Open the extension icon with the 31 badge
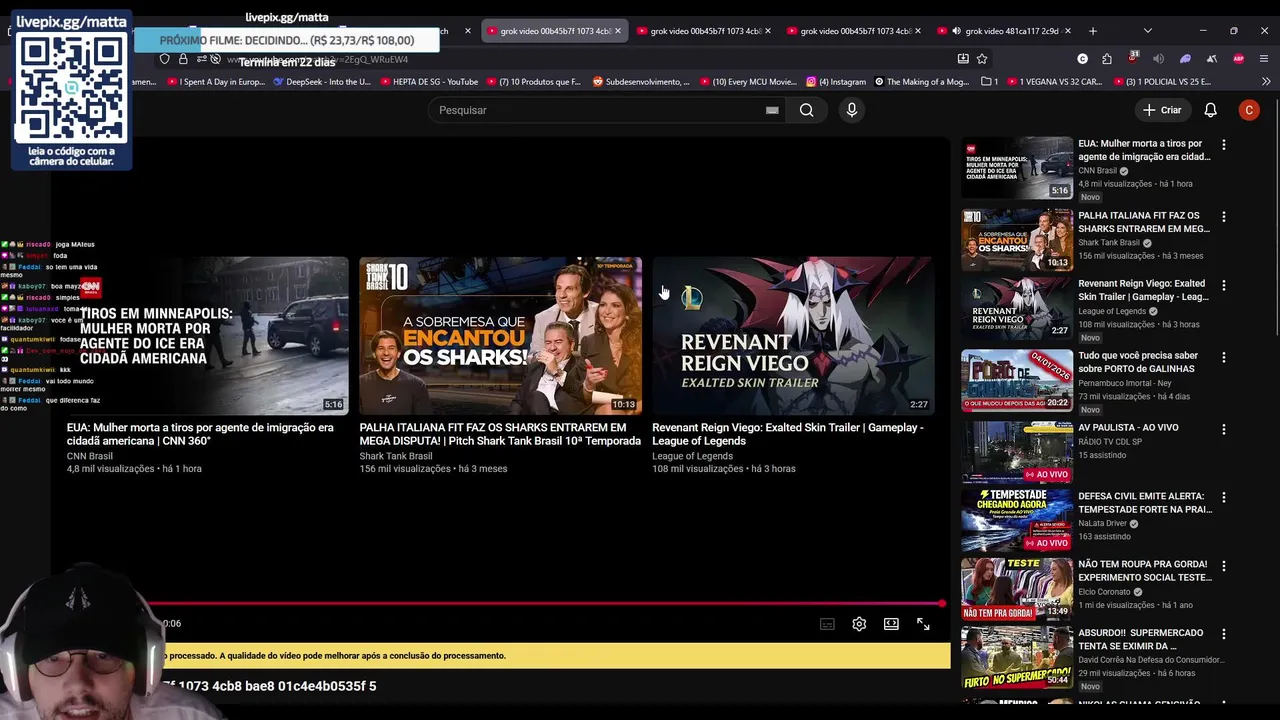The width and height of the screenshot is (1280, 720). pyautogui.click(x=1133, y=59)
